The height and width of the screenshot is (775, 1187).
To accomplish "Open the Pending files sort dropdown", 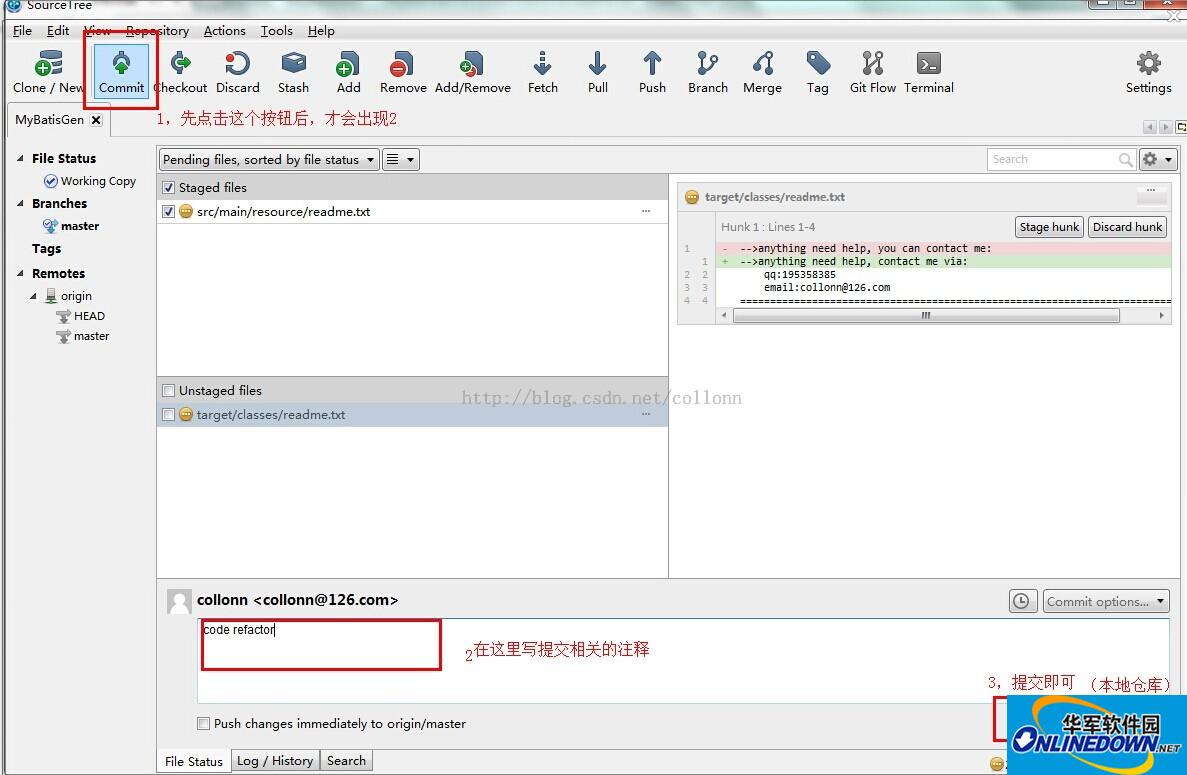I will (269, 160).
